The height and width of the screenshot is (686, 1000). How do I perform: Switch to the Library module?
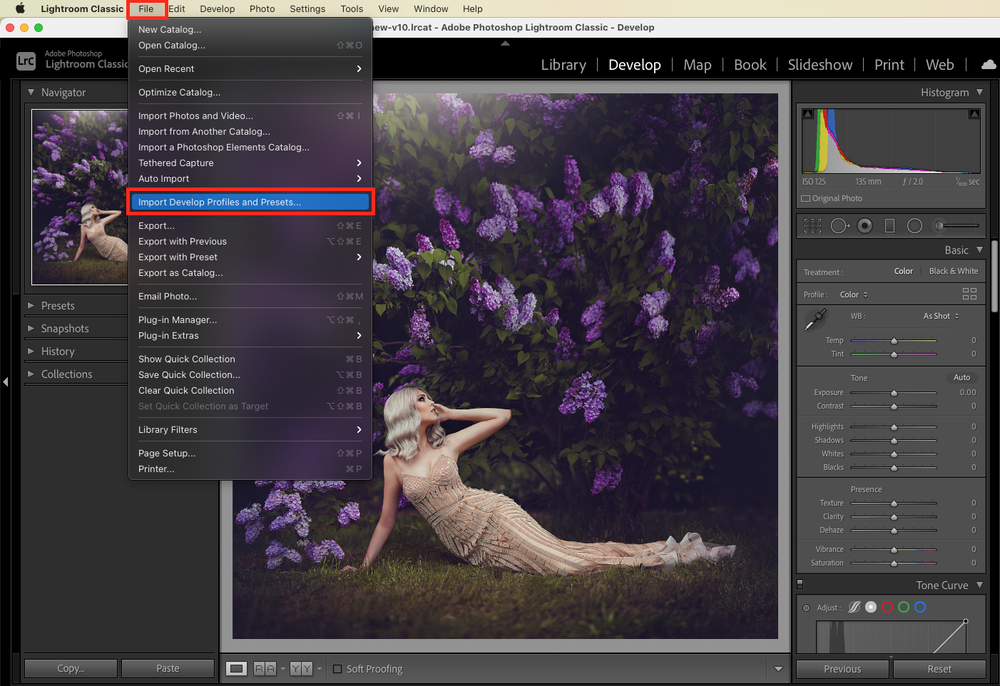coord(563,65)
